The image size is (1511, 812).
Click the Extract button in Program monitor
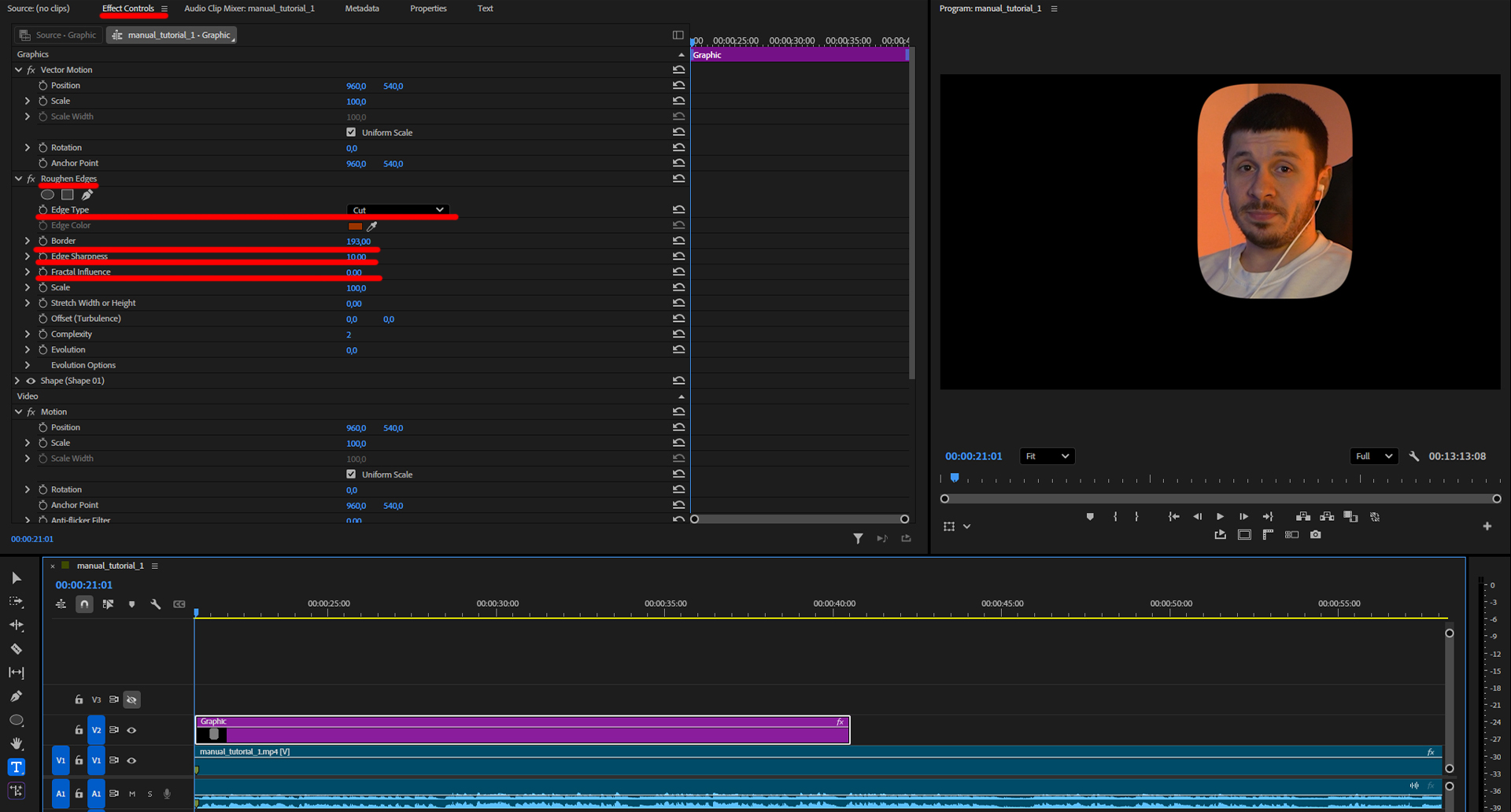pos(1327,517)
